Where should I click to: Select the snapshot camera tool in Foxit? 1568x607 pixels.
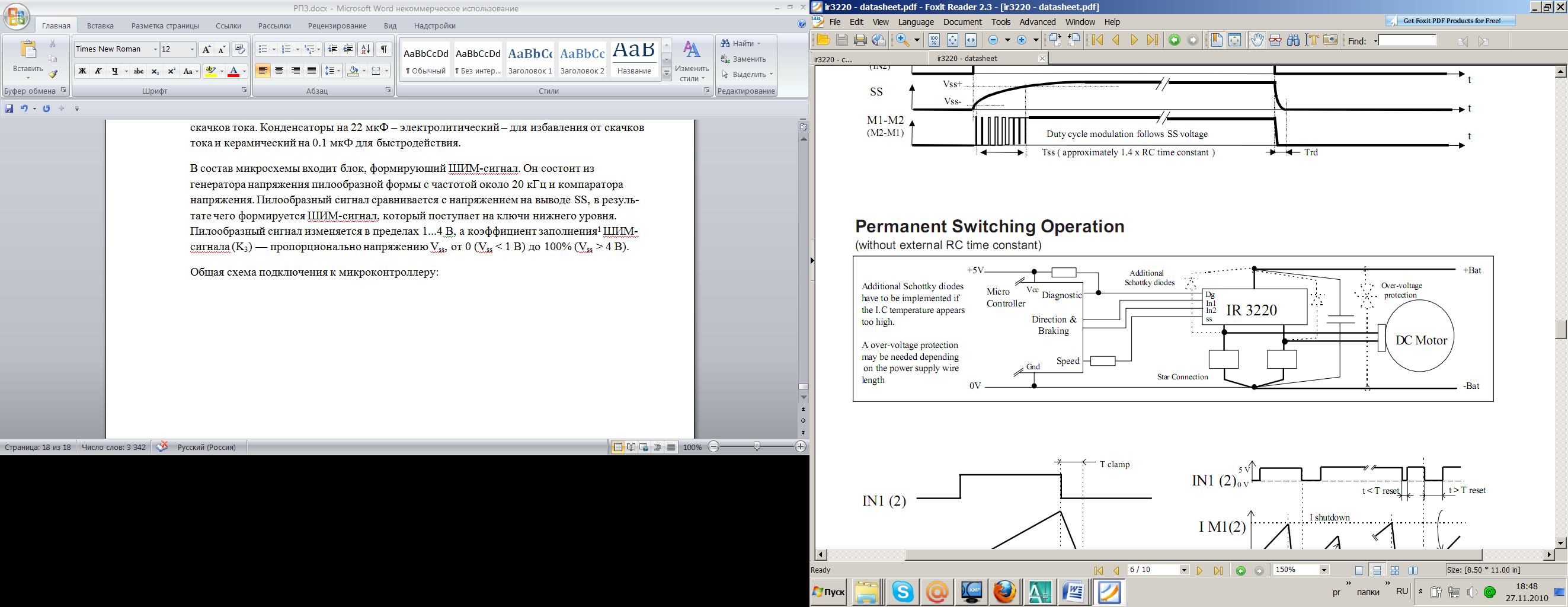(x=1330, y=40)
